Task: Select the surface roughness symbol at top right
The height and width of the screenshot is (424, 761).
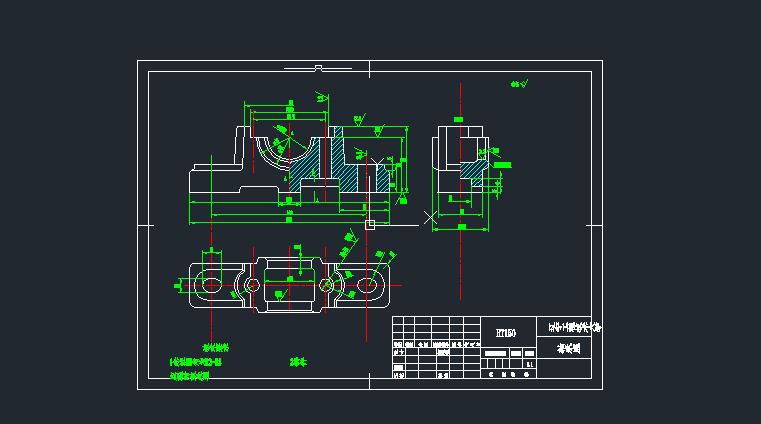Action: click(518, 85)
